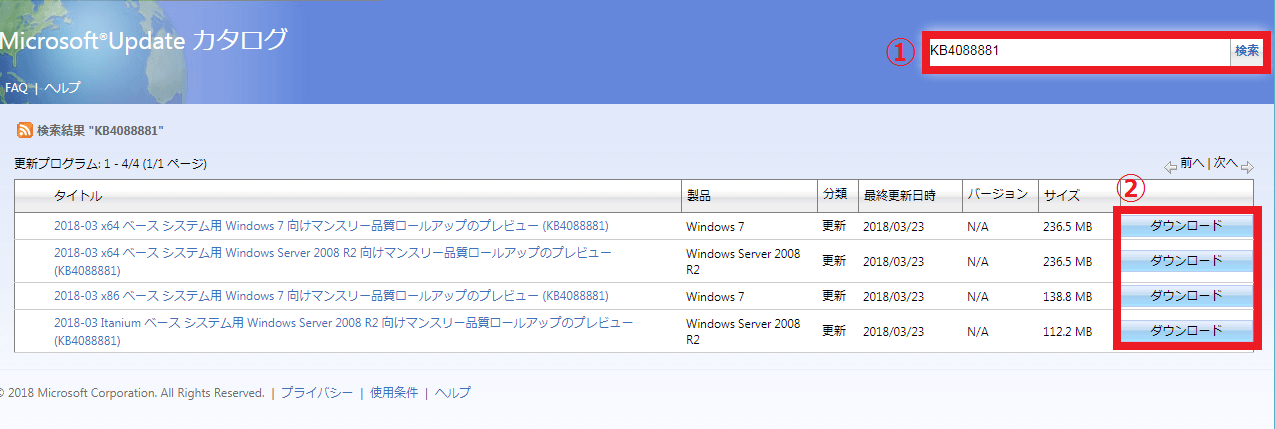Open the プライバシー footer link
Screen dimensions: 1275x429
(x=317, y=393)
